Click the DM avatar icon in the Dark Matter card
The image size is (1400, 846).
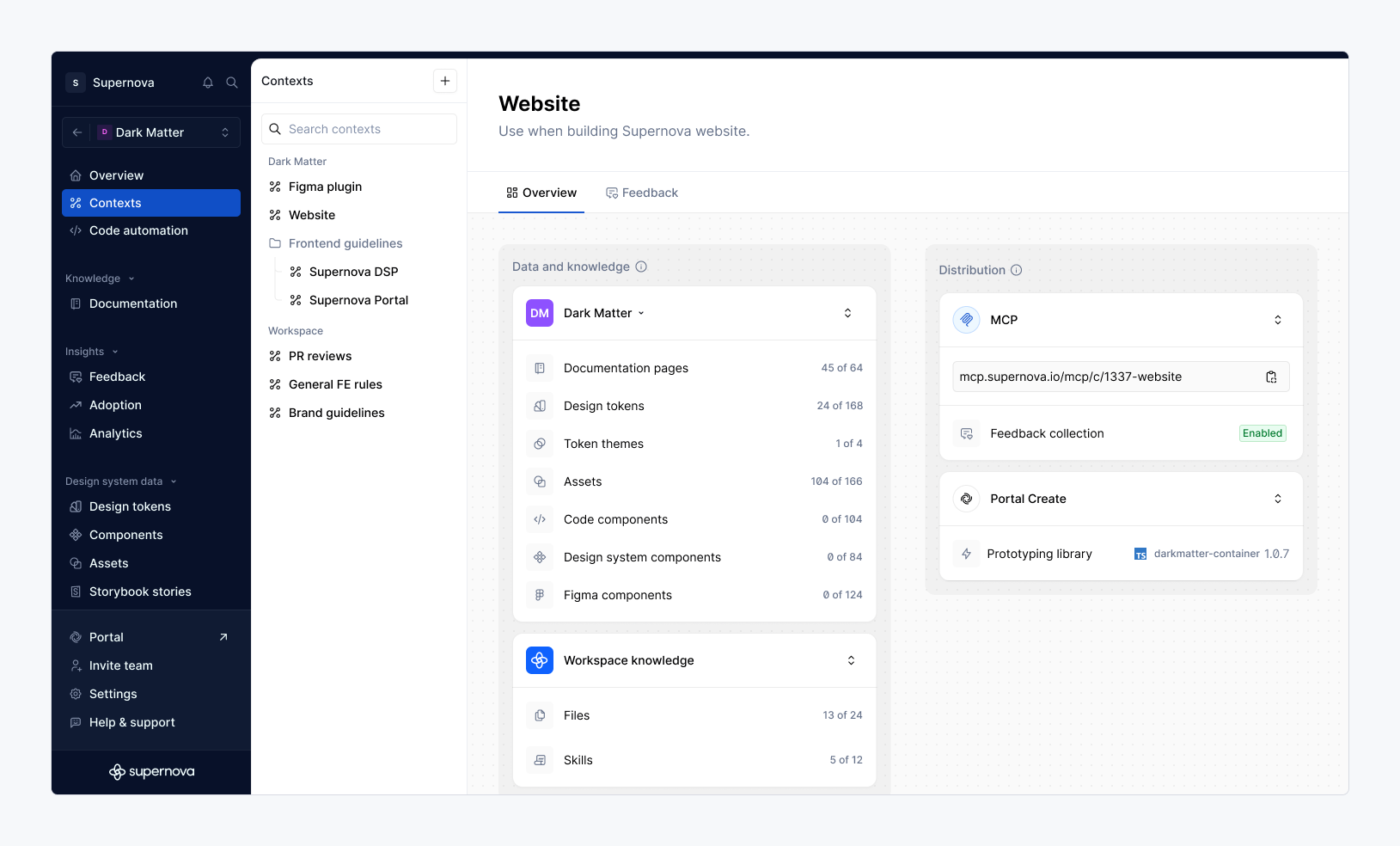pyautogui.click(x=540, y=313)
